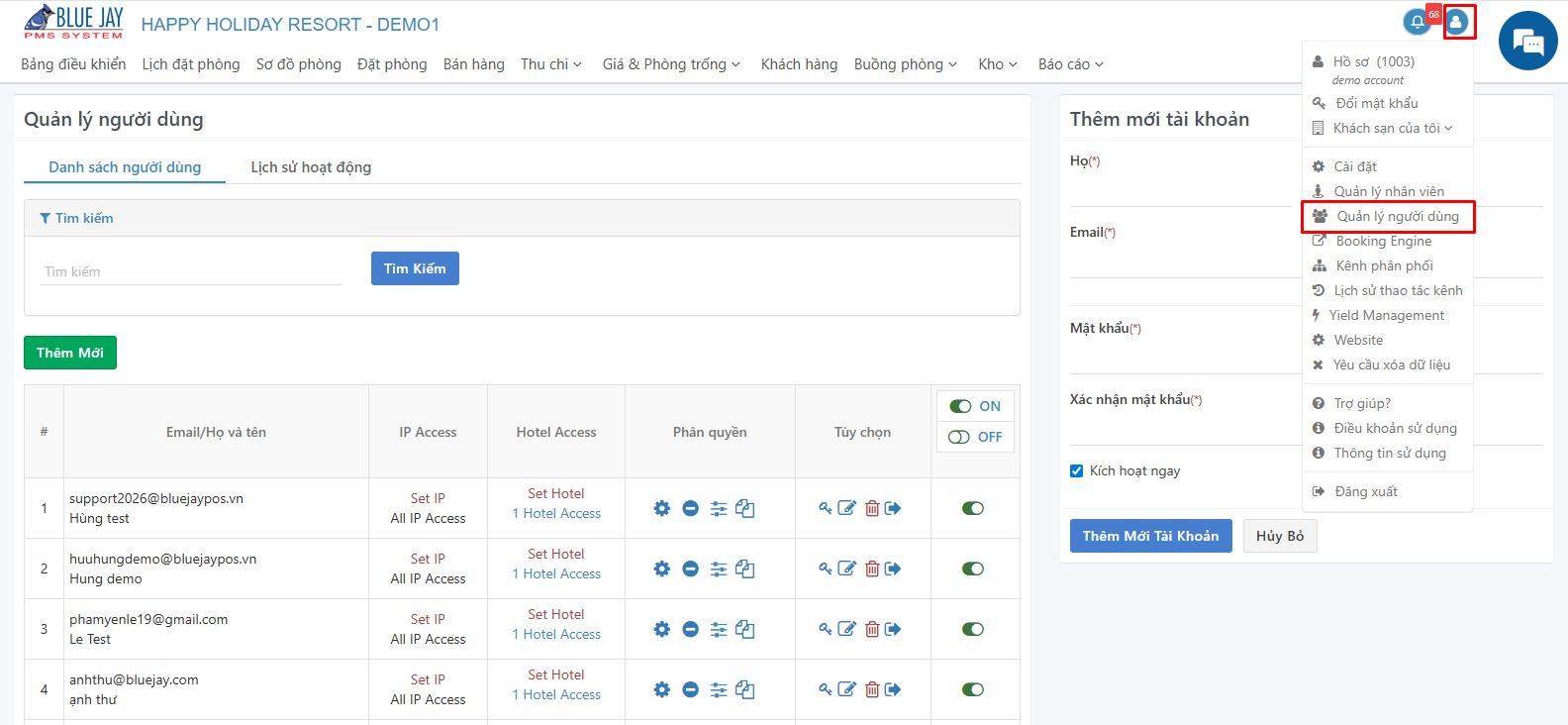Open 1 Hotel Access link for phamyenle19@gmail.com
Screen dimensions: 1568x725
click(x=556, y=634)
